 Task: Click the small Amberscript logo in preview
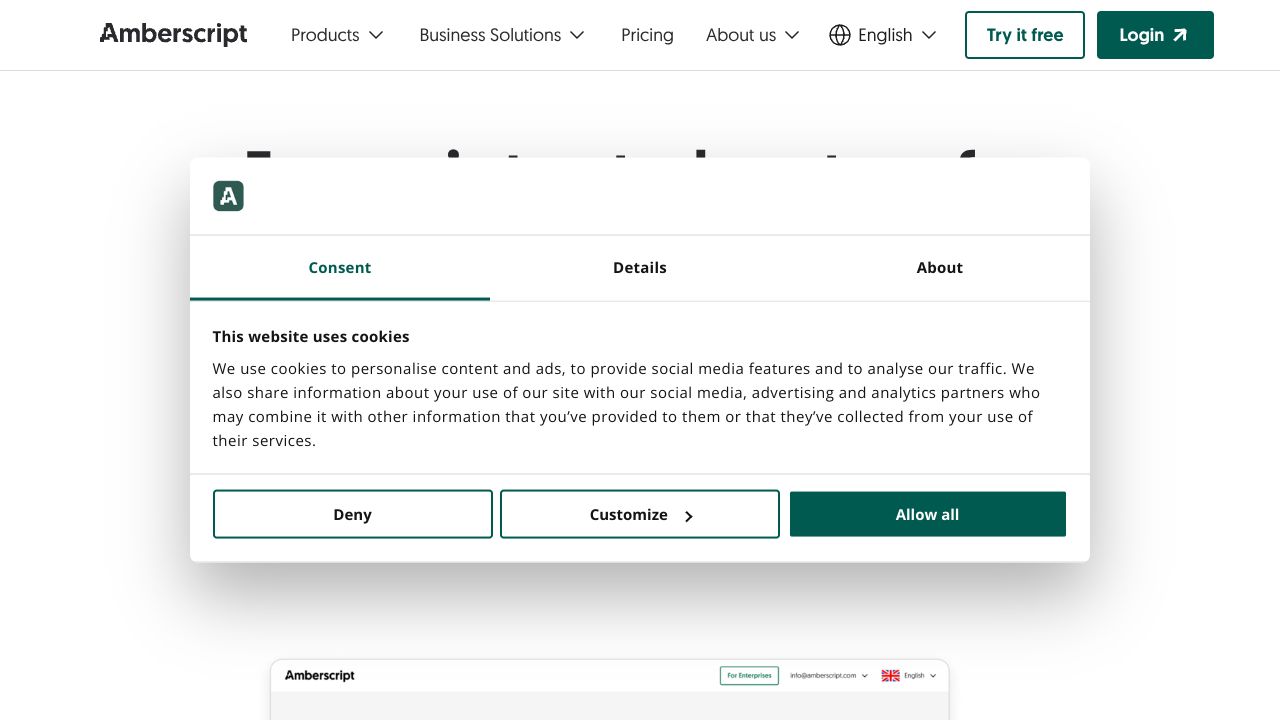tap(320, 676)
